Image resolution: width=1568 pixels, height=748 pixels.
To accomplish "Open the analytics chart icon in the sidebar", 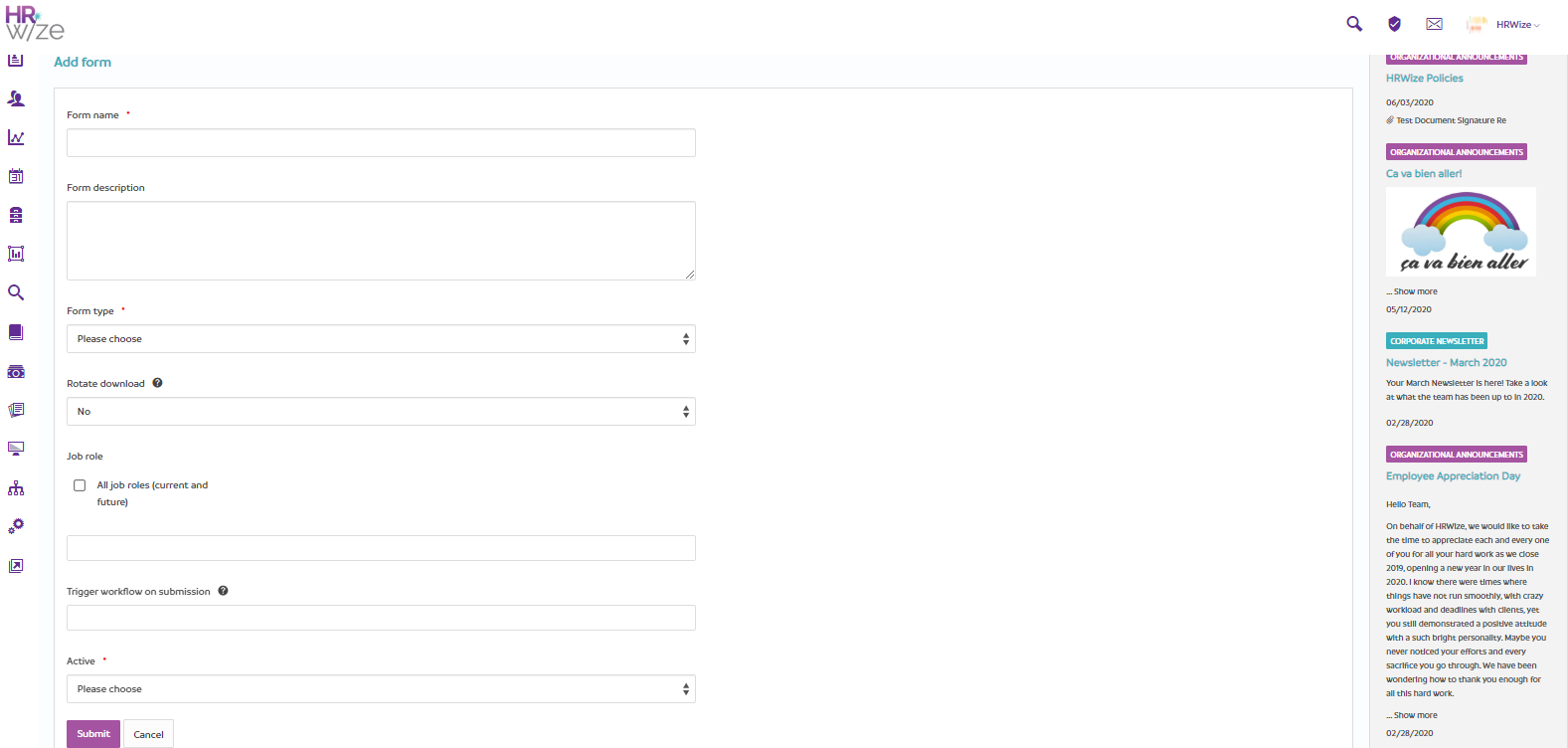I will click(x=15, y=137).
